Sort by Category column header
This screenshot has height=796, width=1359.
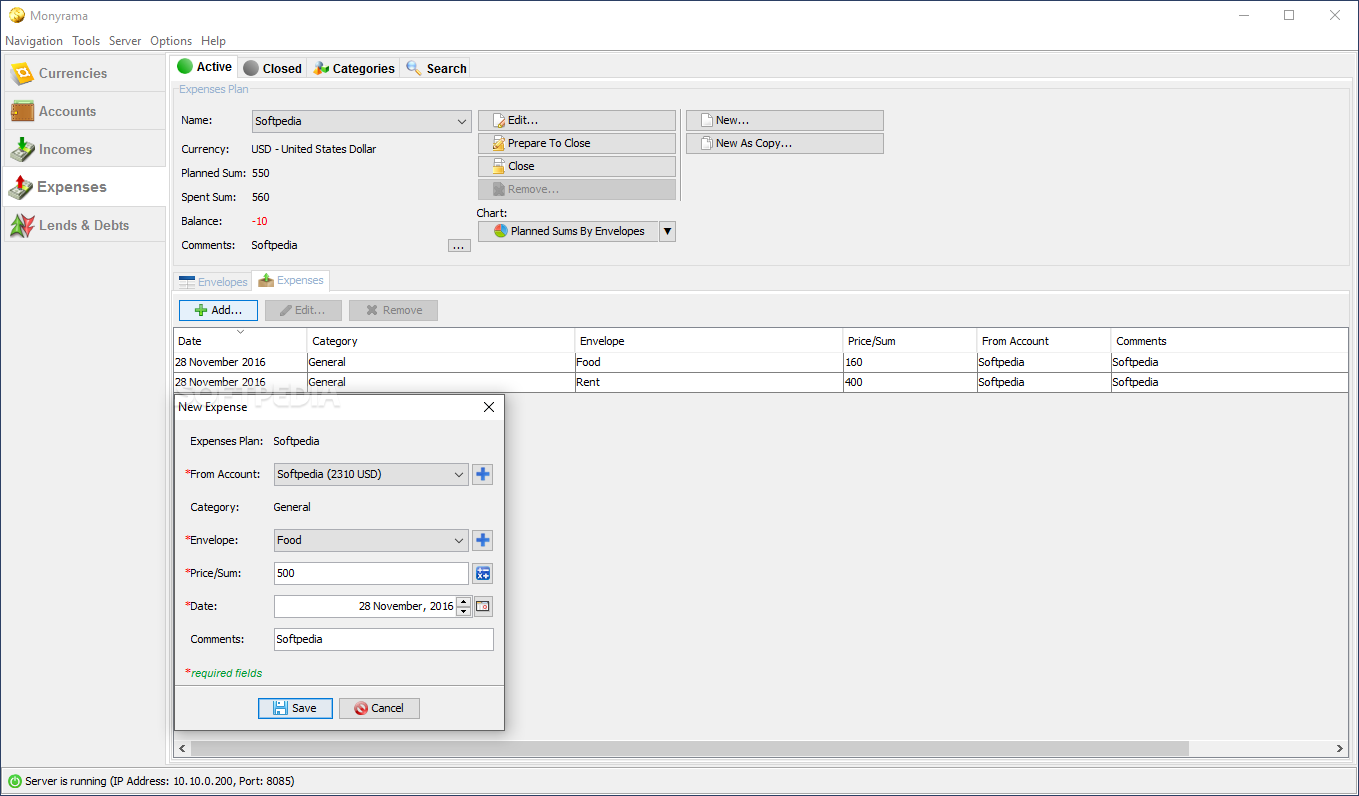click(441, 341)
